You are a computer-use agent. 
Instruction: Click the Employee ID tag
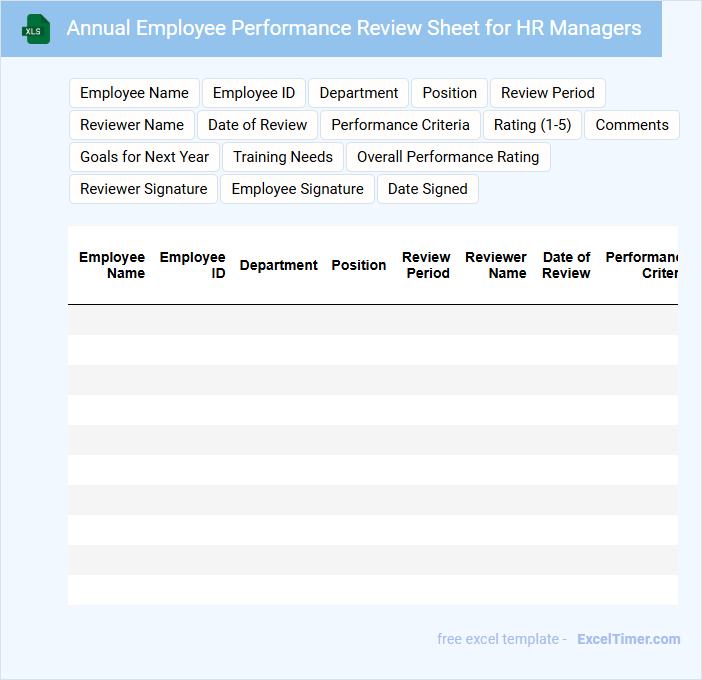(x=254, y=93)
